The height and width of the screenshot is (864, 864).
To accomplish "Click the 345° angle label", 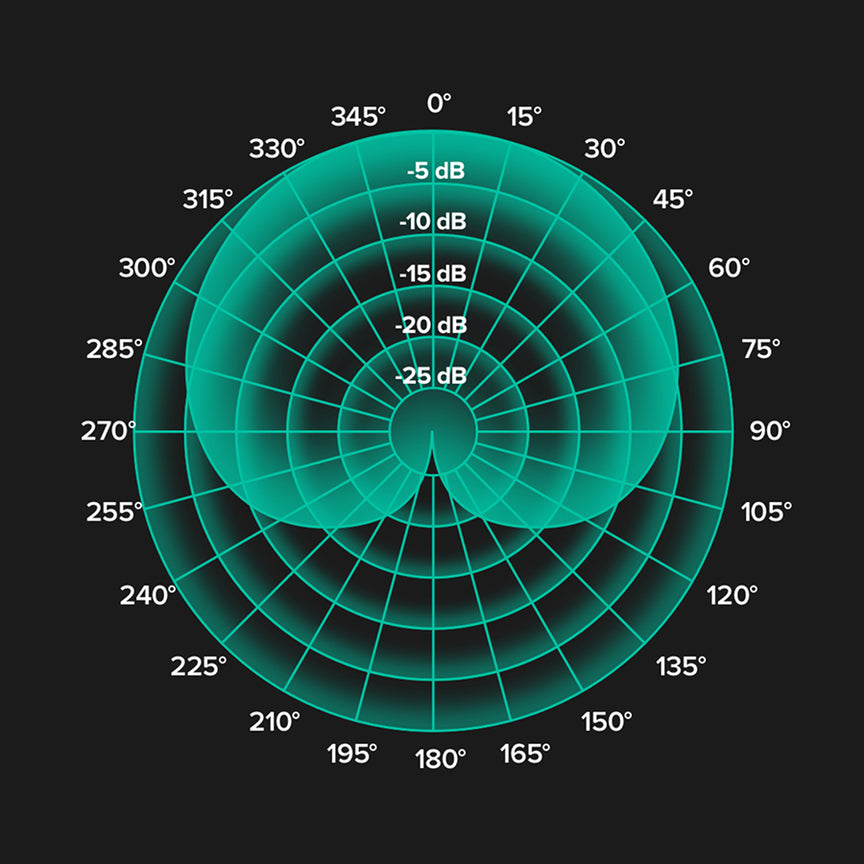I will coord(358,117).
